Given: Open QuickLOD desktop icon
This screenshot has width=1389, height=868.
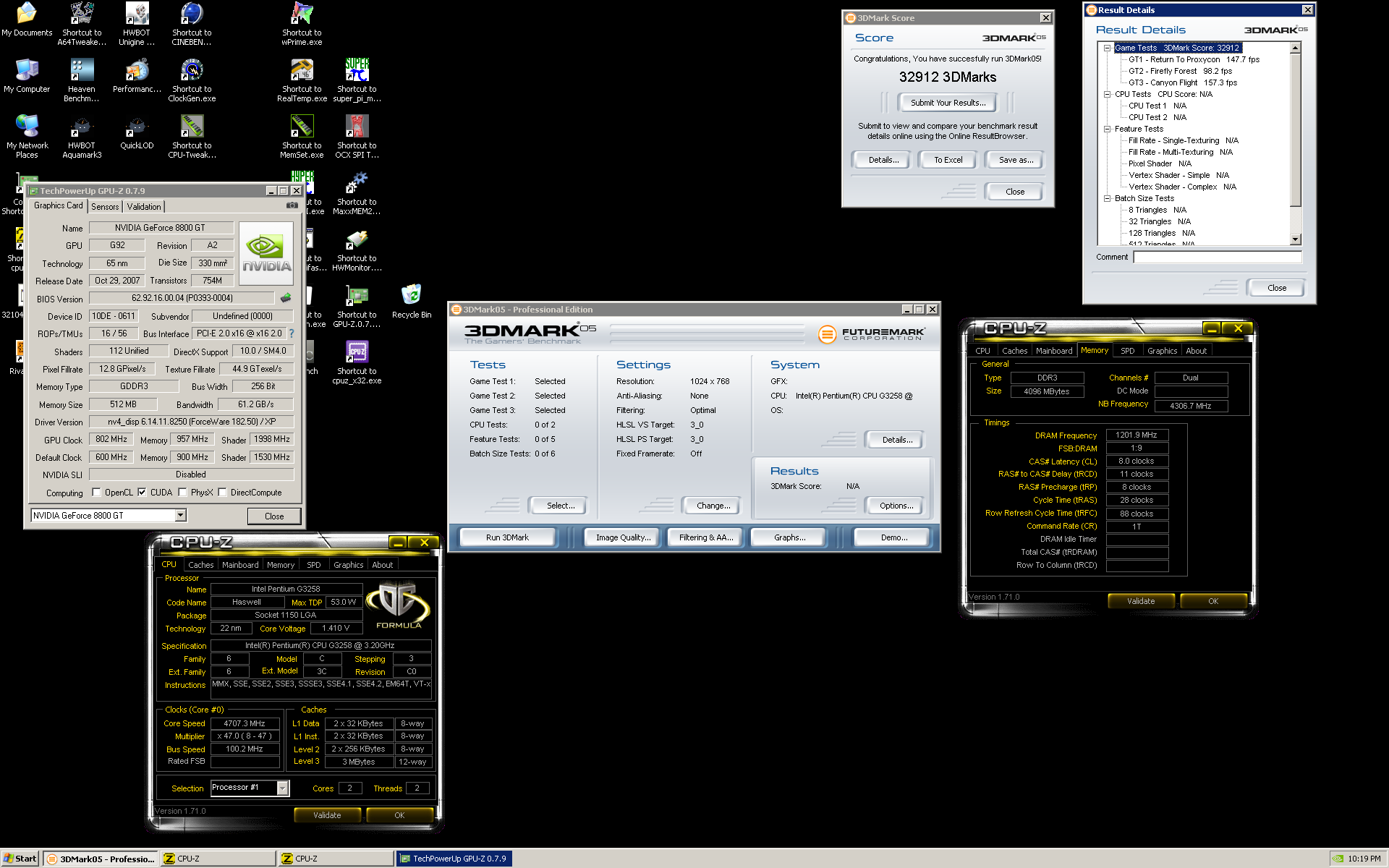Looking at the screenshot, I should tap(137, 132).
